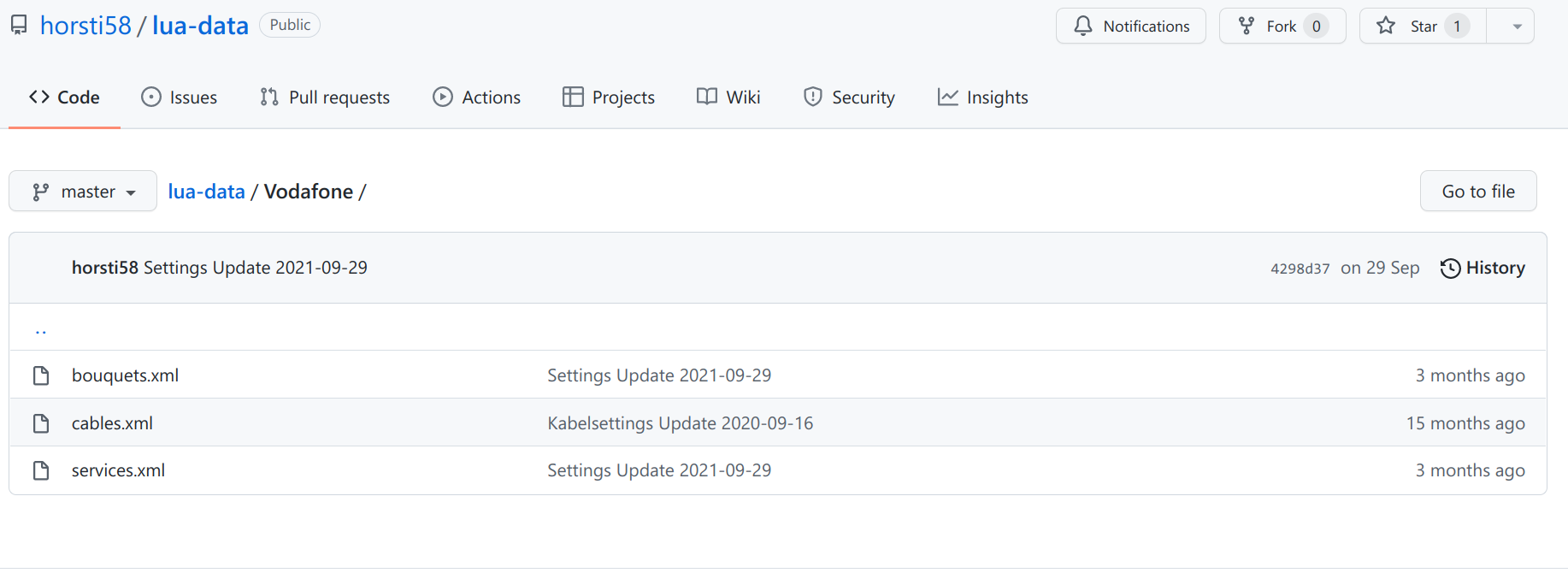Screen dimensions: 1568x573
Task: Click the file icon next to cables.xml
Action: pos(41,423)
